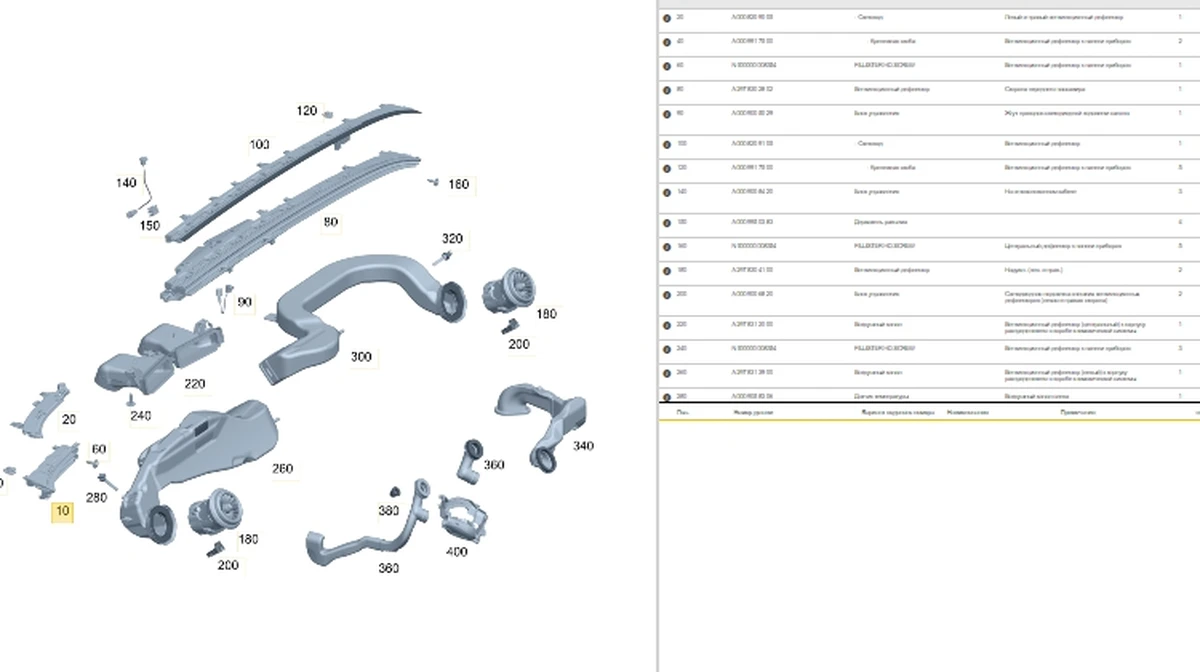Click info icon next to position 140
1200x672 pixels.
pos(667,192)
